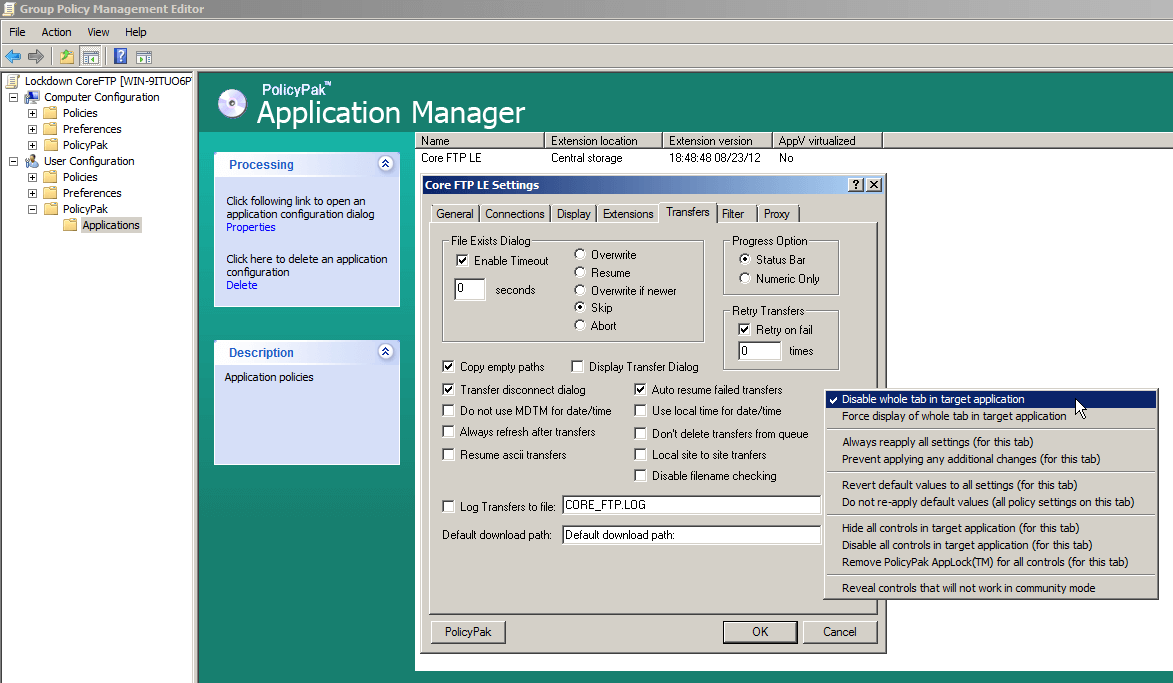The height and width of the screenshot is (683, 1173).
Task: Collapse the User Configuration node
Action: coord(13,161)
